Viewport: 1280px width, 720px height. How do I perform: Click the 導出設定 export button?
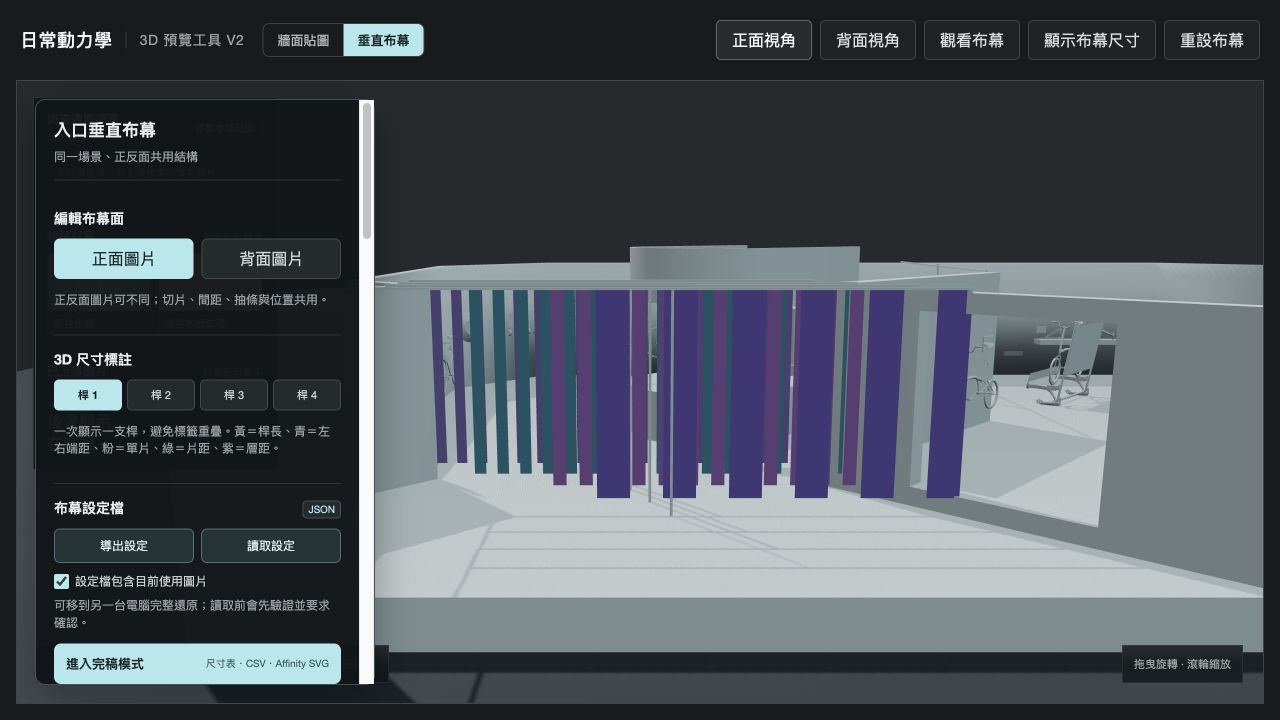pos(124,546)
